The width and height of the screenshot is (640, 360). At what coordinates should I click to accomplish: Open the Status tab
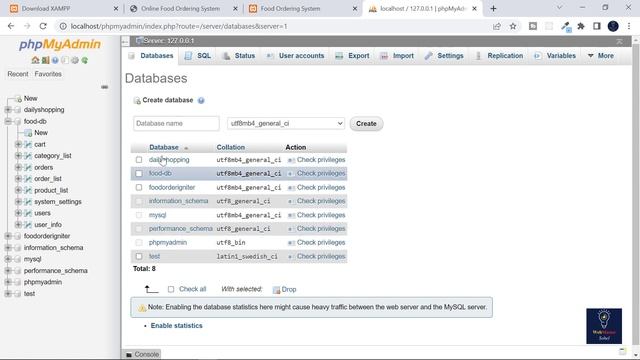pyautogui.click(x=240, y=56)
